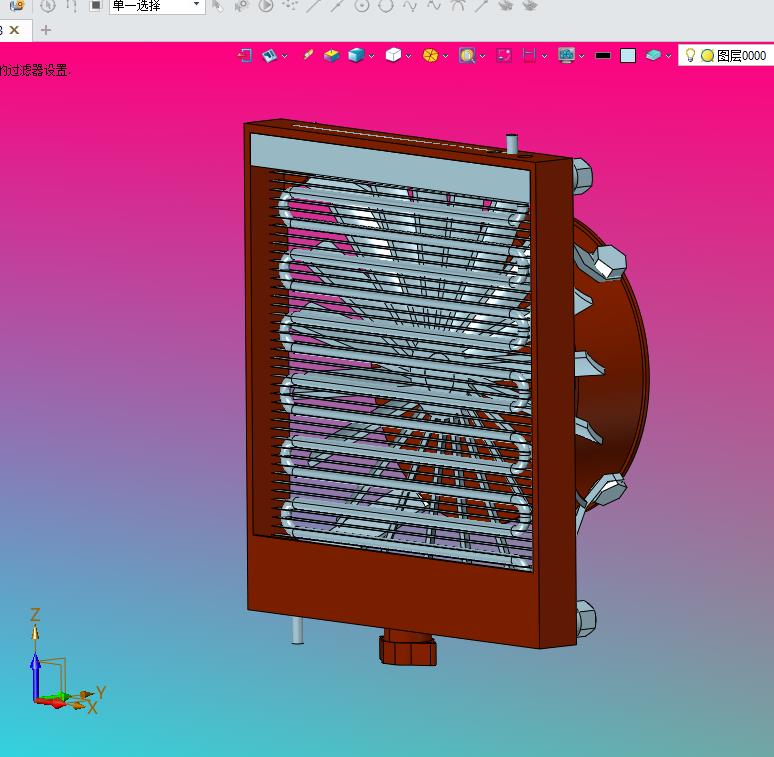This screenshot has height=757, width=774.
Task: Click the second greyed diagonal line icon
Action: 338,5
